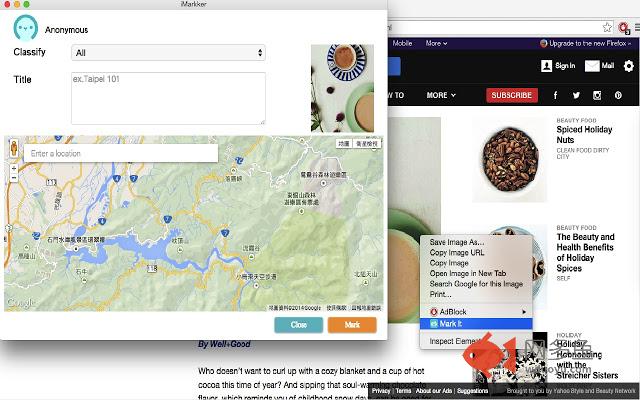Expand the AdBlock submenu in context menu
Image resolution: width=640 pixels, height=400 pixels.
[476, 312]
